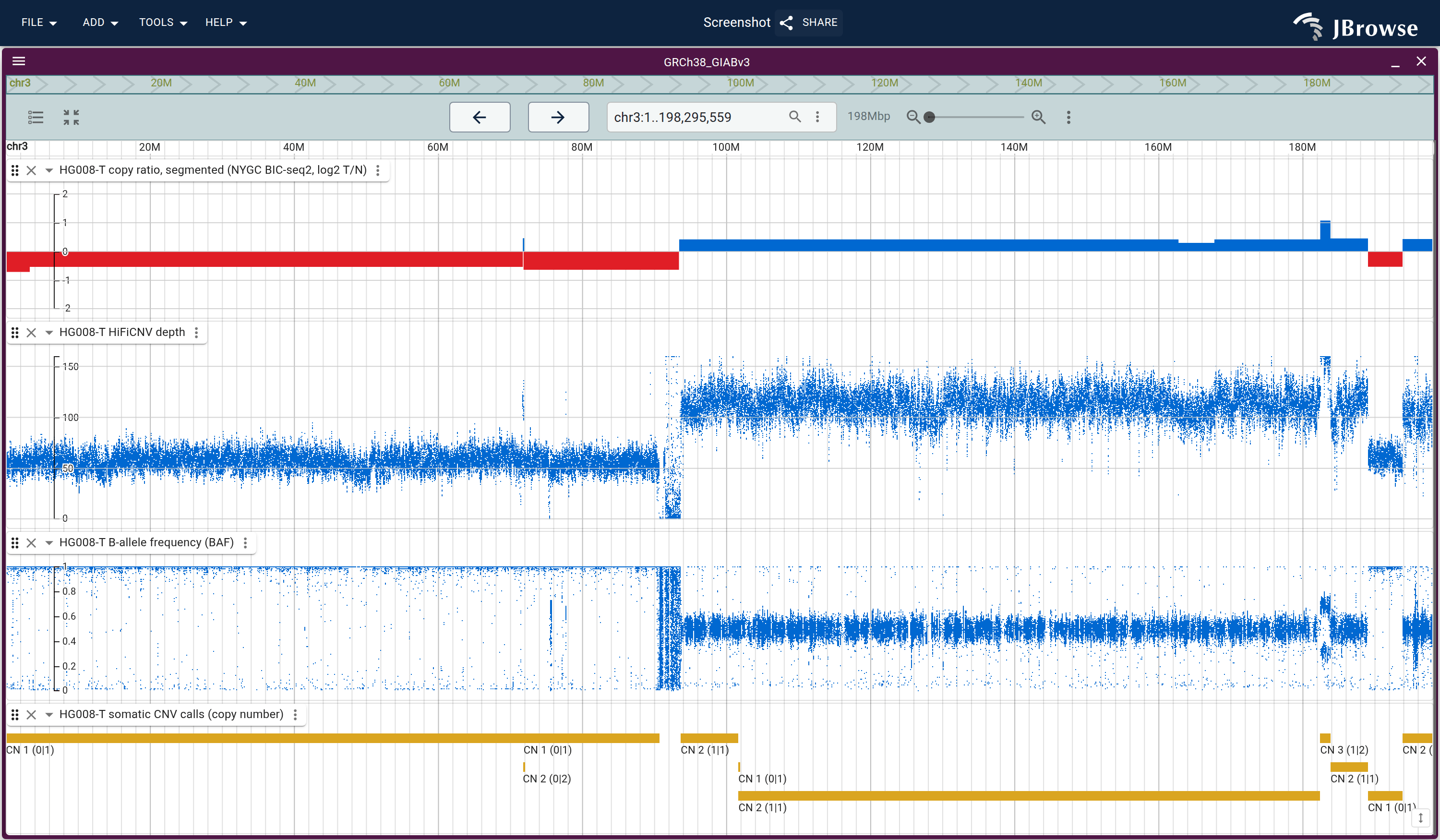Click the zoom slider handle

(929, 117)
